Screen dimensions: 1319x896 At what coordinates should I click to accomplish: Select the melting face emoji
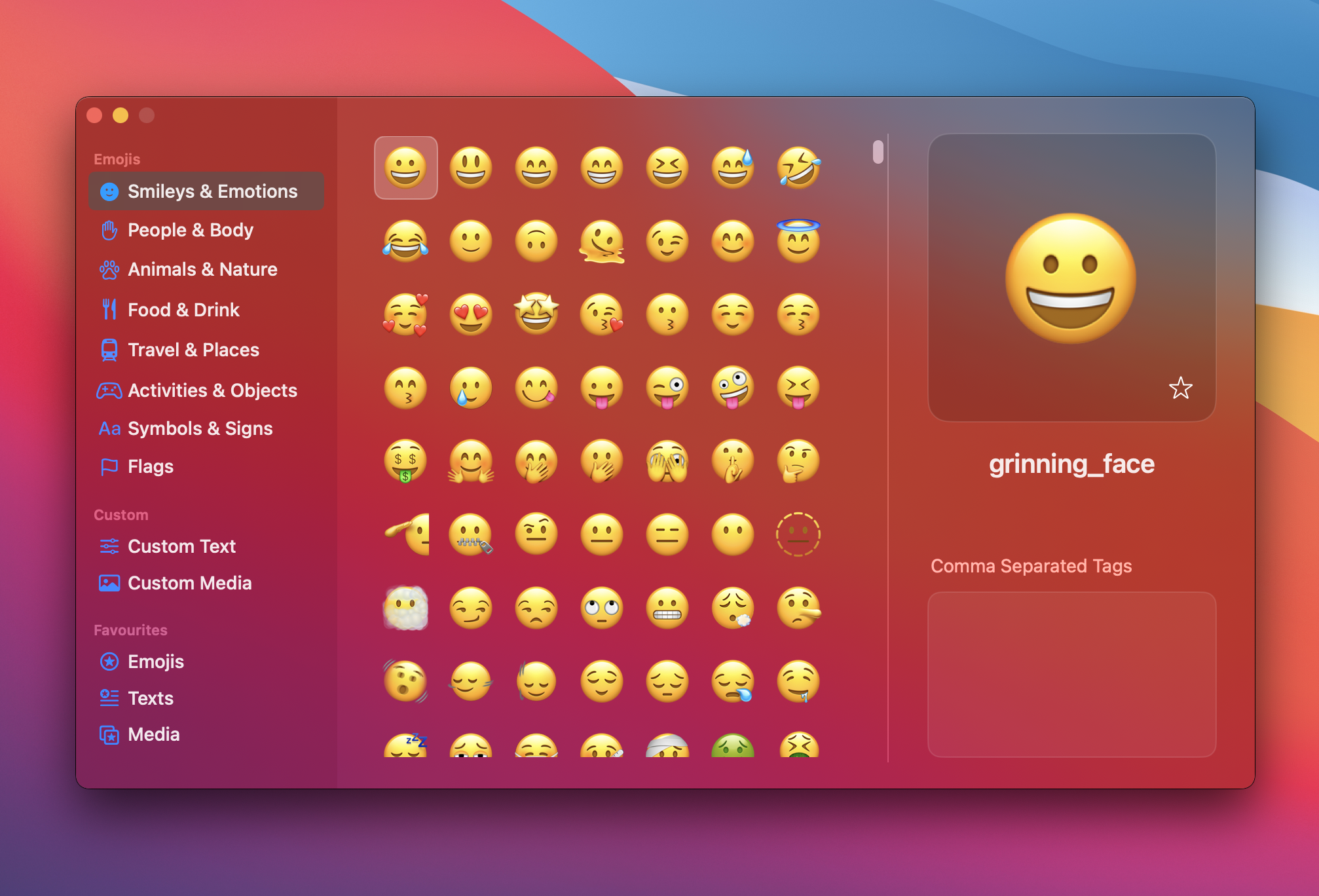click(x=602, y=241)
